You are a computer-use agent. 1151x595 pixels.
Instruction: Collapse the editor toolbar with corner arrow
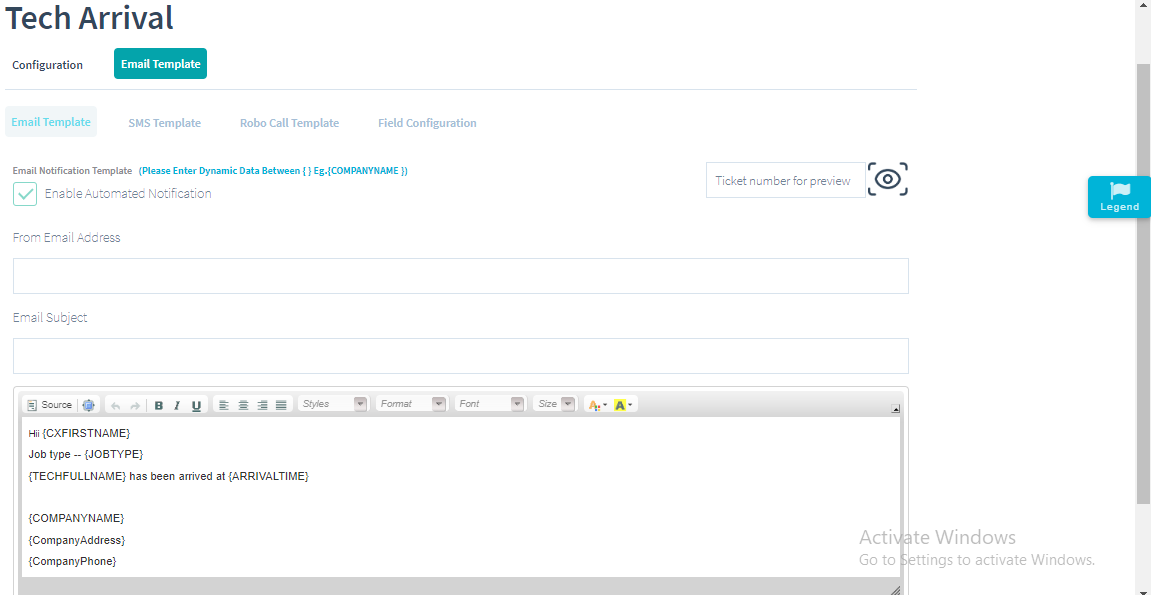895,409
